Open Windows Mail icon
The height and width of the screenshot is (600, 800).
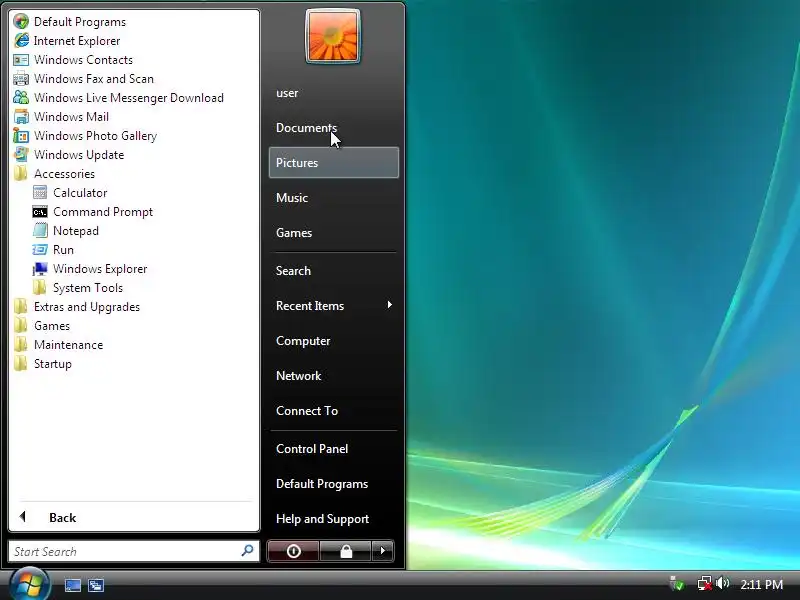coord(21,117)
